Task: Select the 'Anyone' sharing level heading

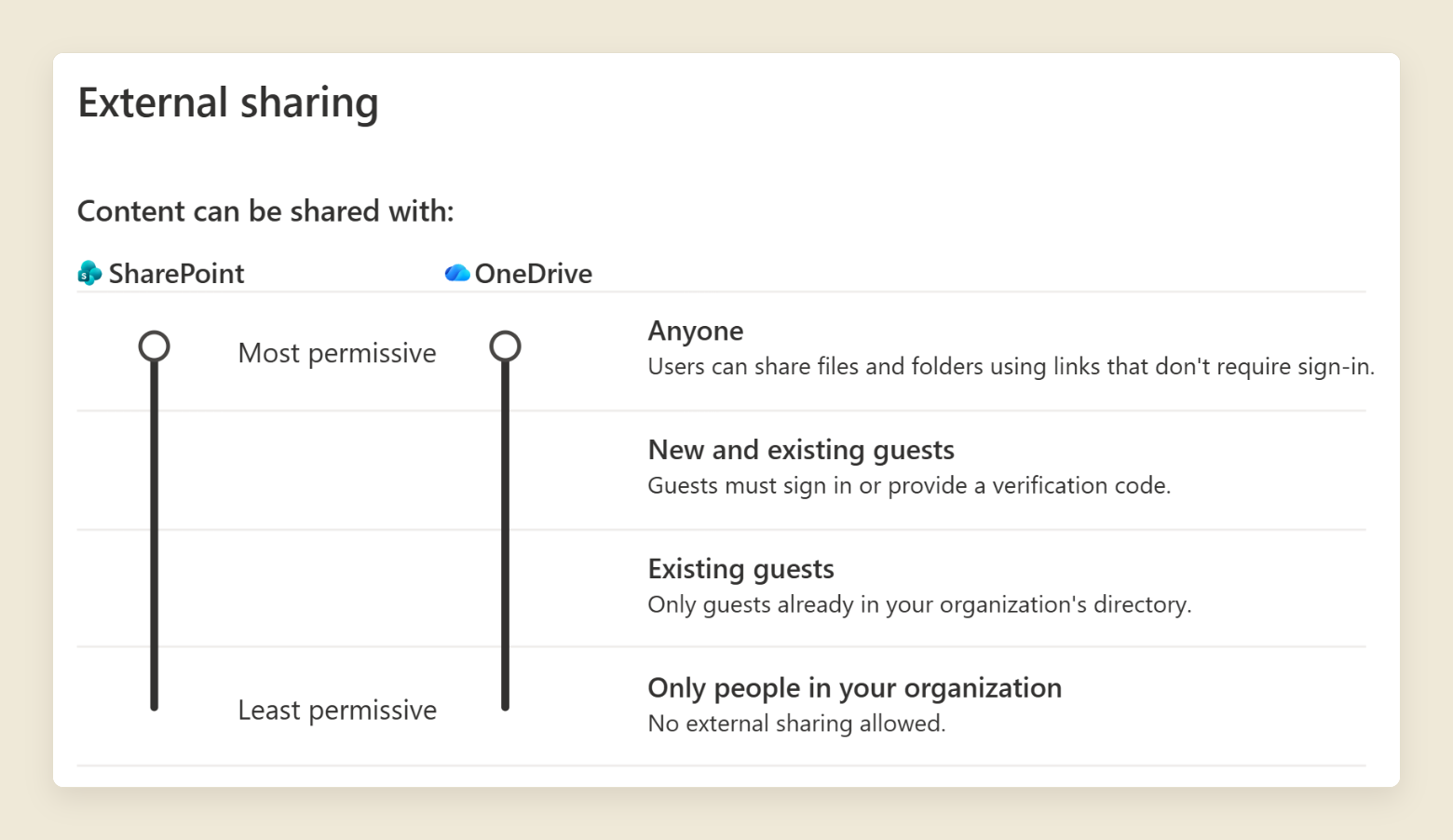Action: (x=696, y=331)
